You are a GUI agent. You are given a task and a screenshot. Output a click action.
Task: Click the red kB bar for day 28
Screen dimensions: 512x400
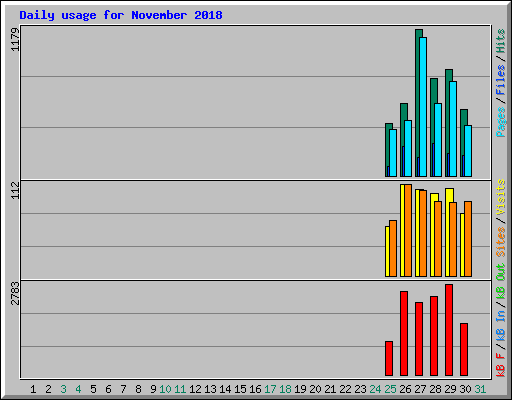[434, 336]
